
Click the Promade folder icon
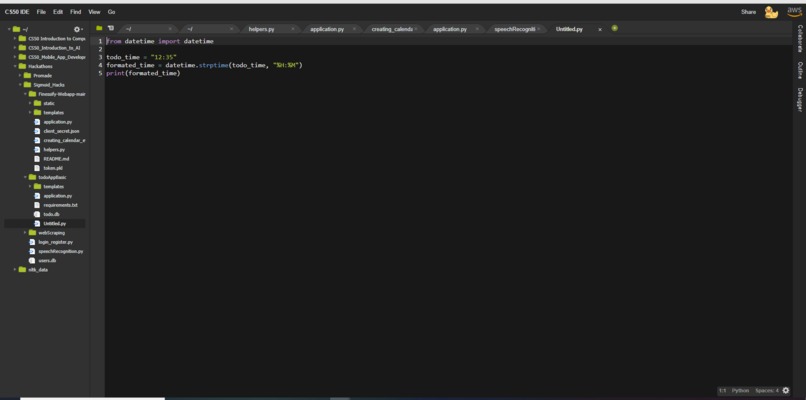click(x=27, y=76)
